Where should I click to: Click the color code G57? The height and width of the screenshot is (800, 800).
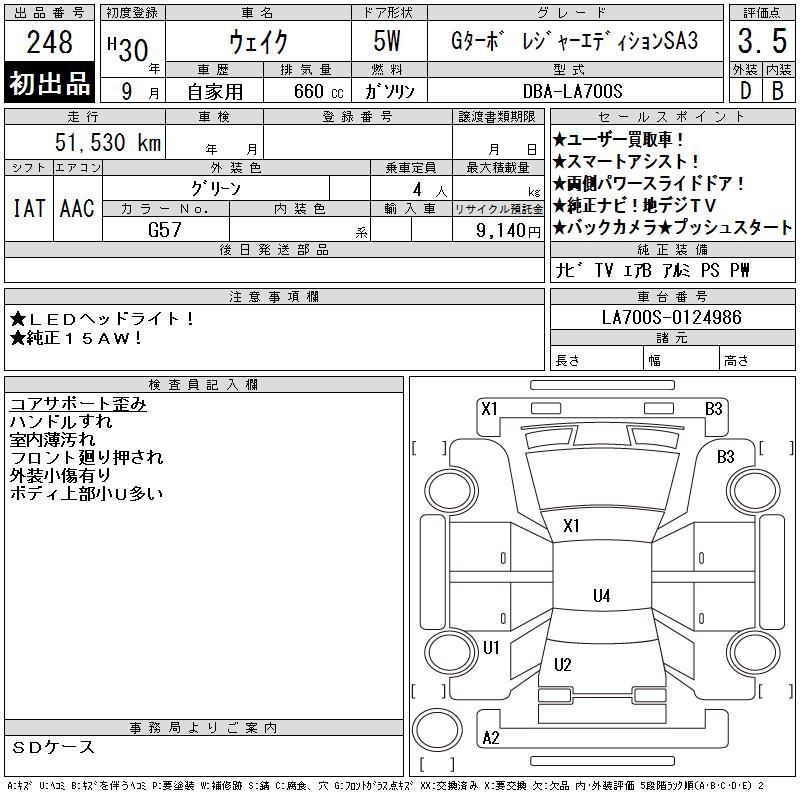tap(166, 229)
